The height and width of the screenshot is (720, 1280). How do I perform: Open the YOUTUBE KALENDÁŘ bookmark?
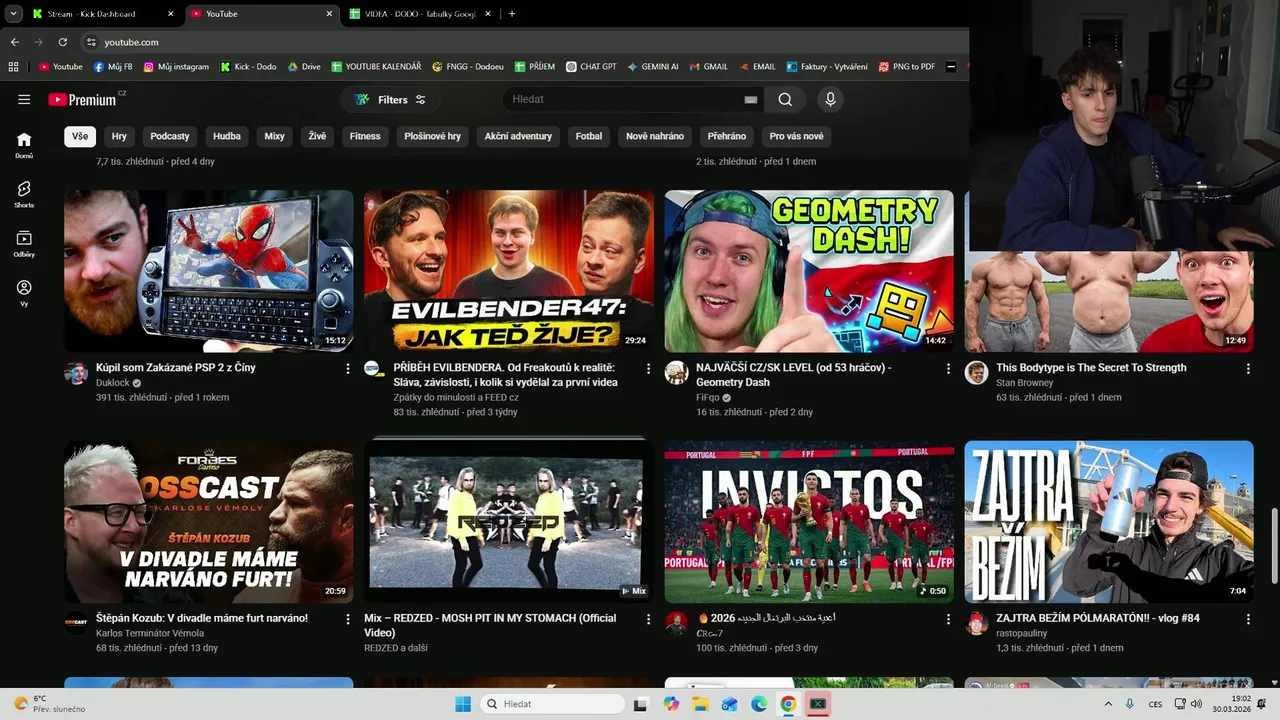[x=376, y=67]
